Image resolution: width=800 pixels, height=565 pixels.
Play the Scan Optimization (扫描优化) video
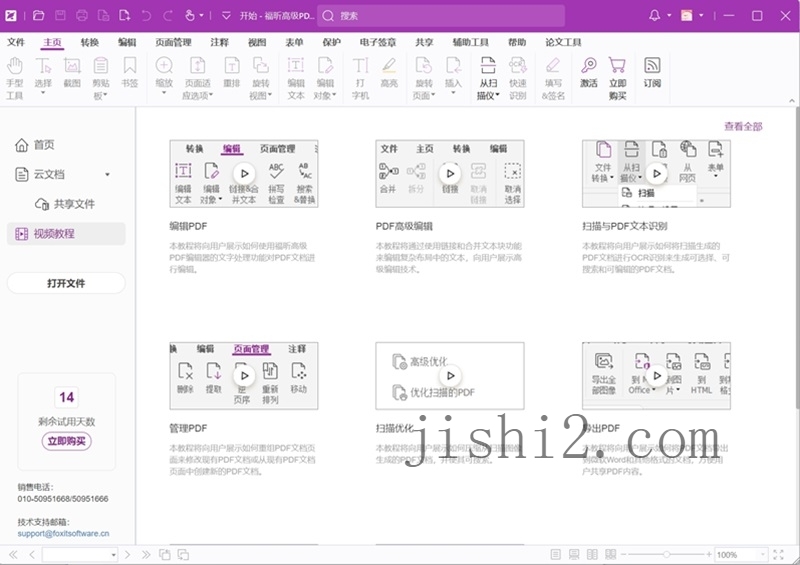click(450, 376)
